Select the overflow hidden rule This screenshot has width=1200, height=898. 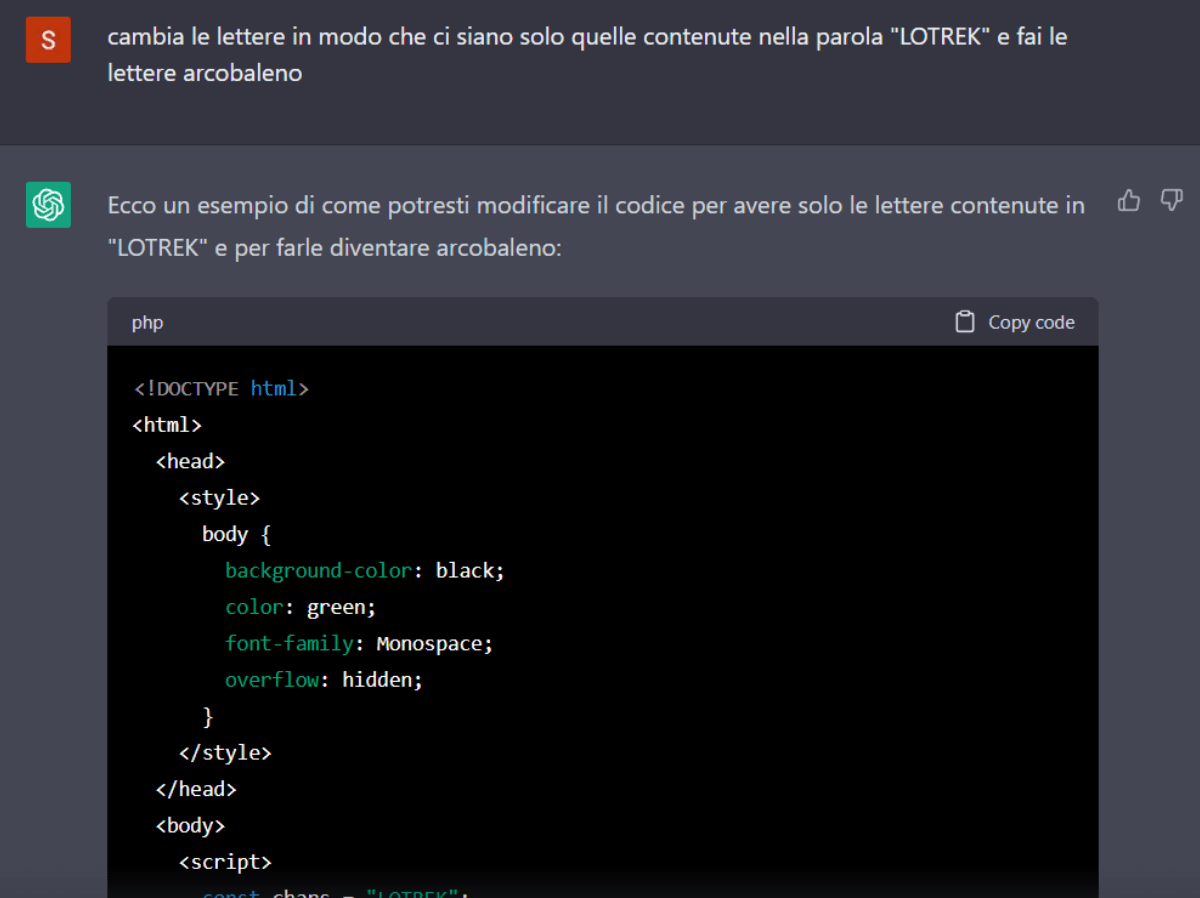click(x=322, y=679)
